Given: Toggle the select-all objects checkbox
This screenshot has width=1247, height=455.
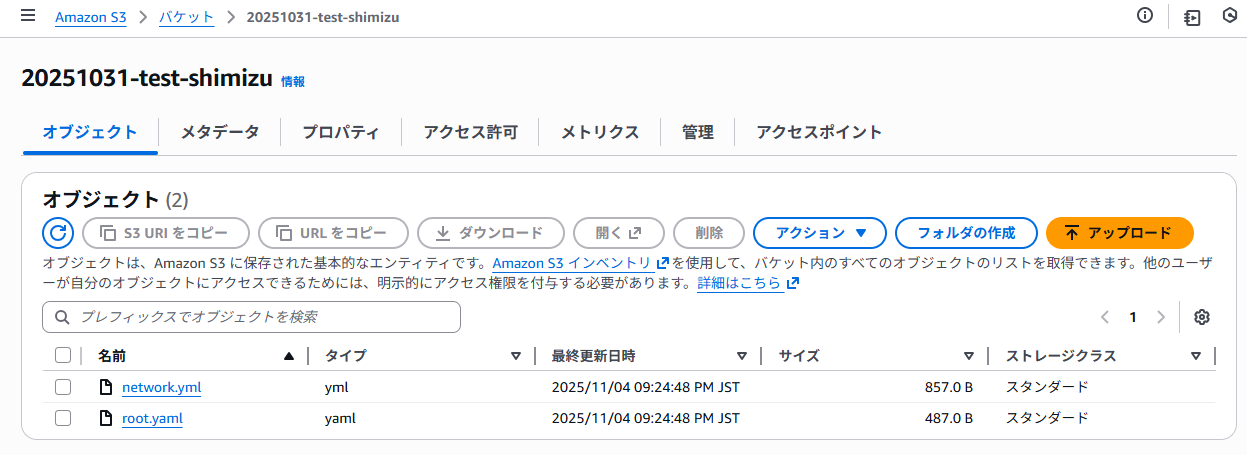Looking at the screenshot, I should [63, 355].
